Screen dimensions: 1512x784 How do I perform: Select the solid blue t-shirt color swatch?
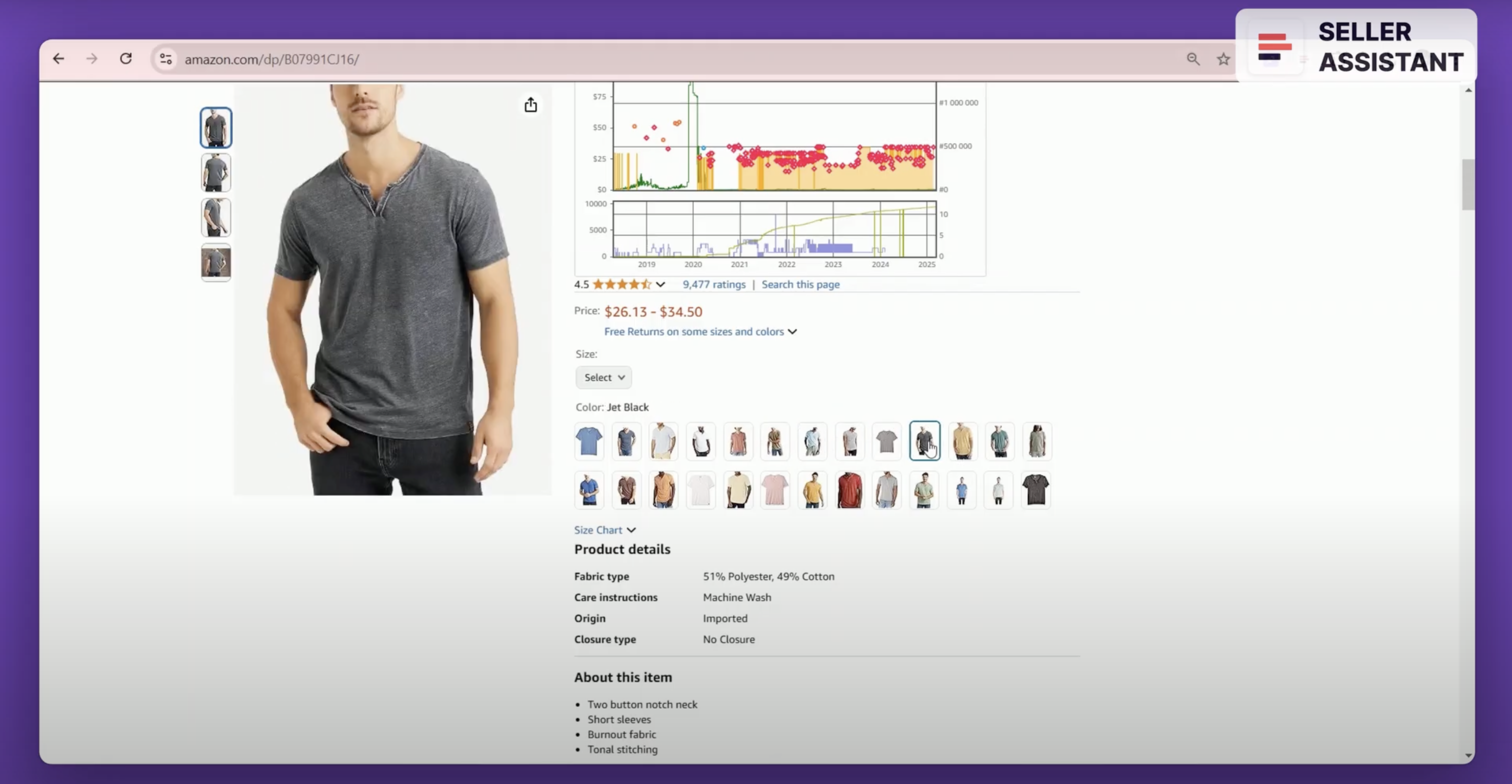[x=588, y=441]
